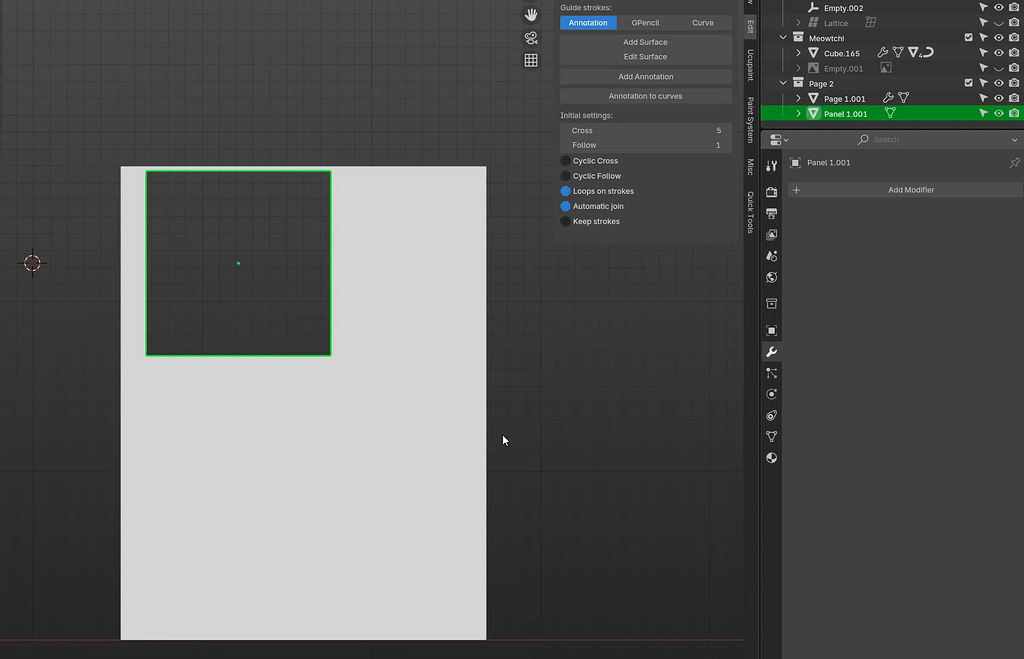Toggle camera view icon in viewport
The image size is (1024, 659).
[531, 38]
